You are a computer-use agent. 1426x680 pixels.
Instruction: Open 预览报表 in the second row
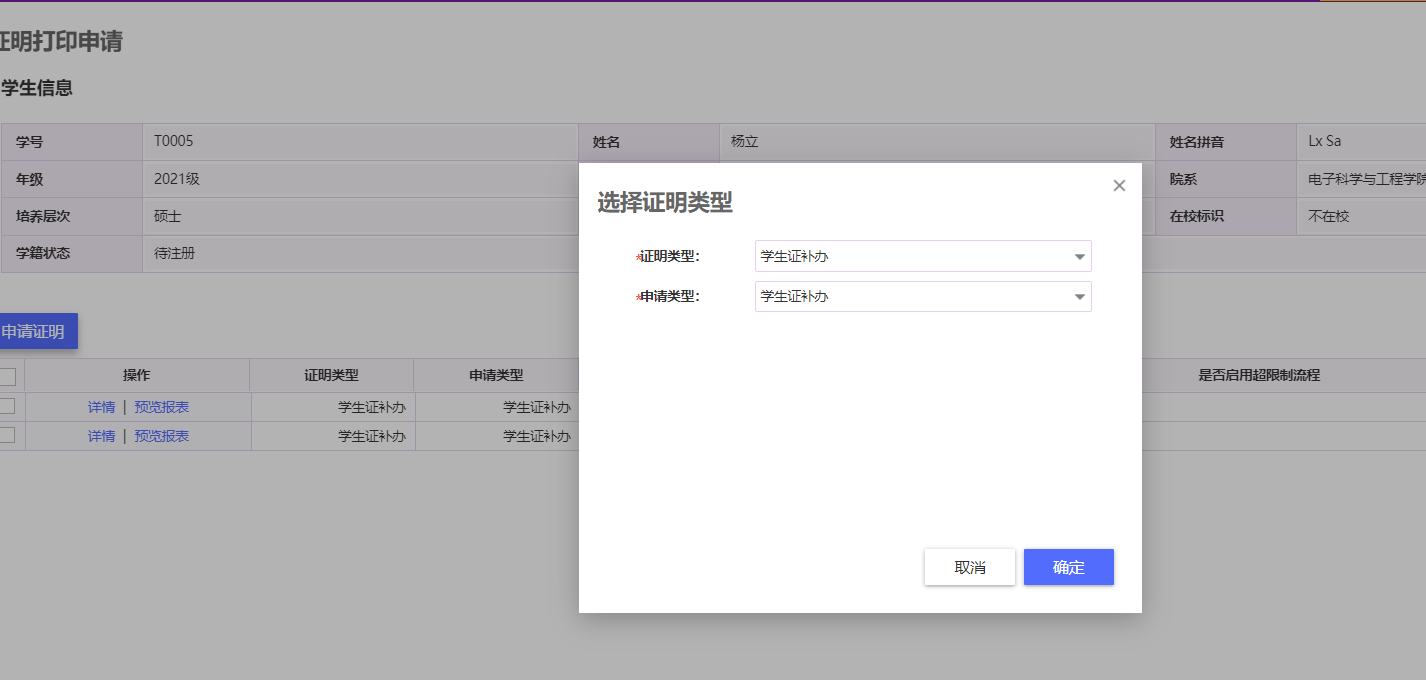[161, 436]
